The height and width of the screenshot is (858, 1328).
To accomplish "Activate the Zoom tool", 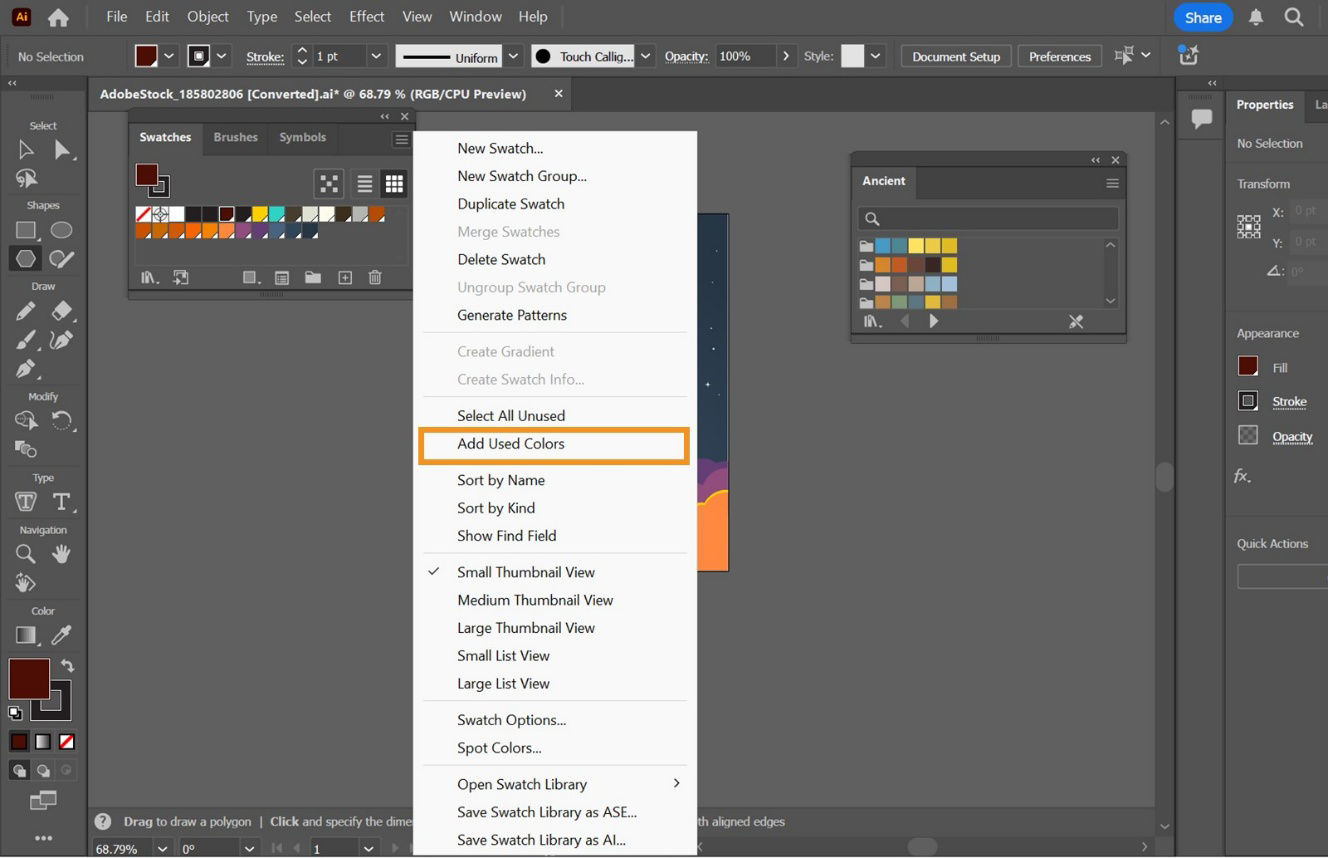I will pos(25,554).
